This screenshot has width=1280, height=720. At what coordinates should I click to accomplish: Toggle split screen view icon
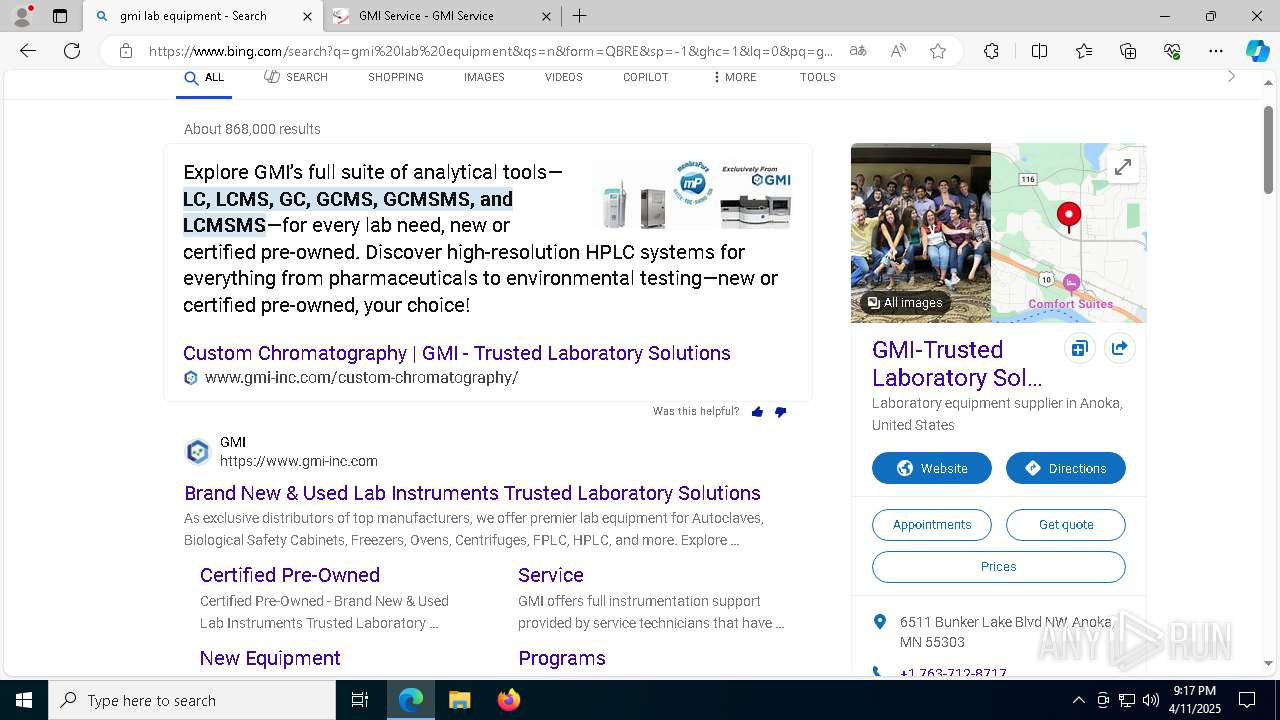tap(1039, 51)
